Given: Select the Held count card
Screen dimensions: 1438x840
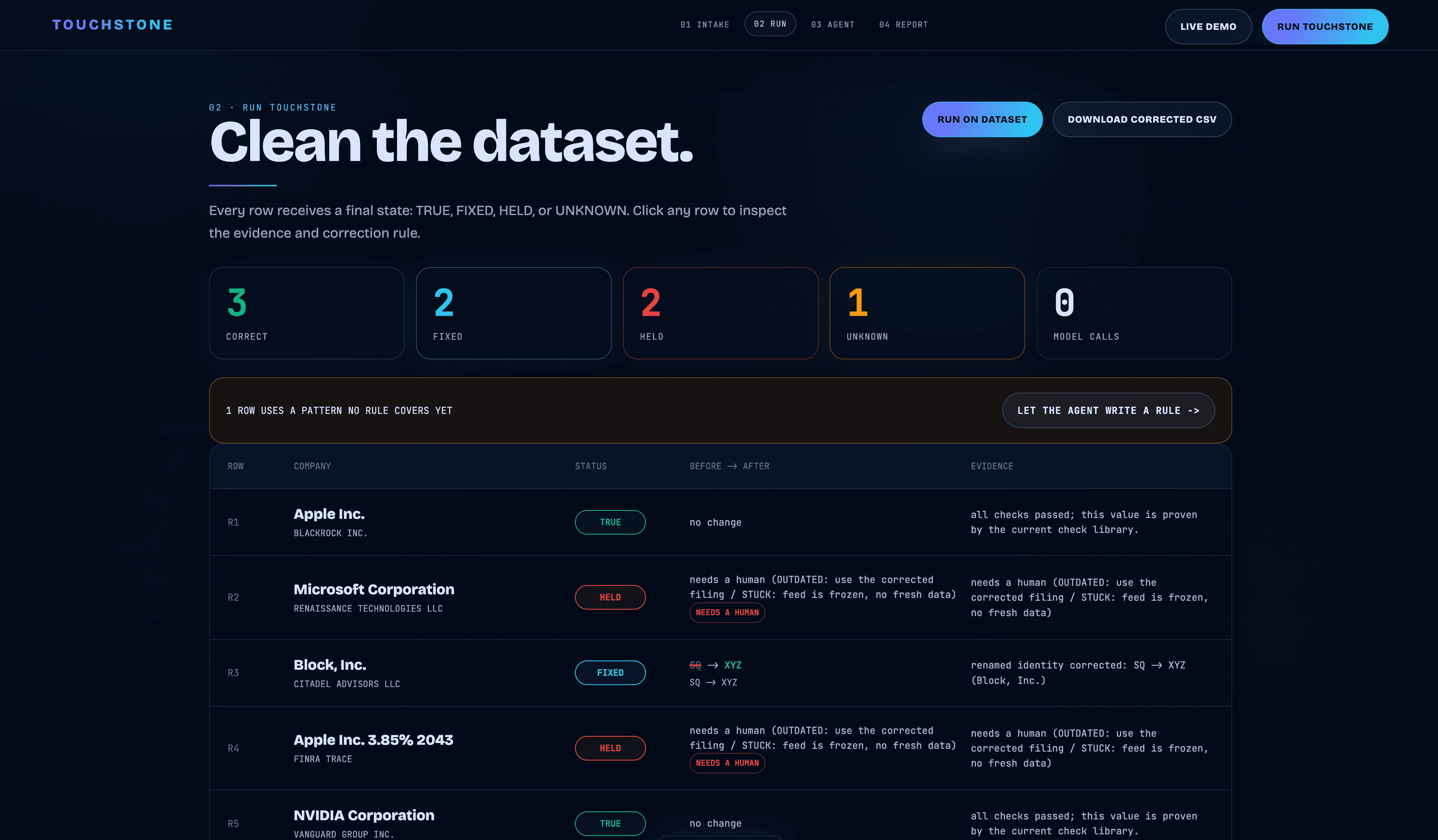Looking at the screenshot, I should coord(720,313).
